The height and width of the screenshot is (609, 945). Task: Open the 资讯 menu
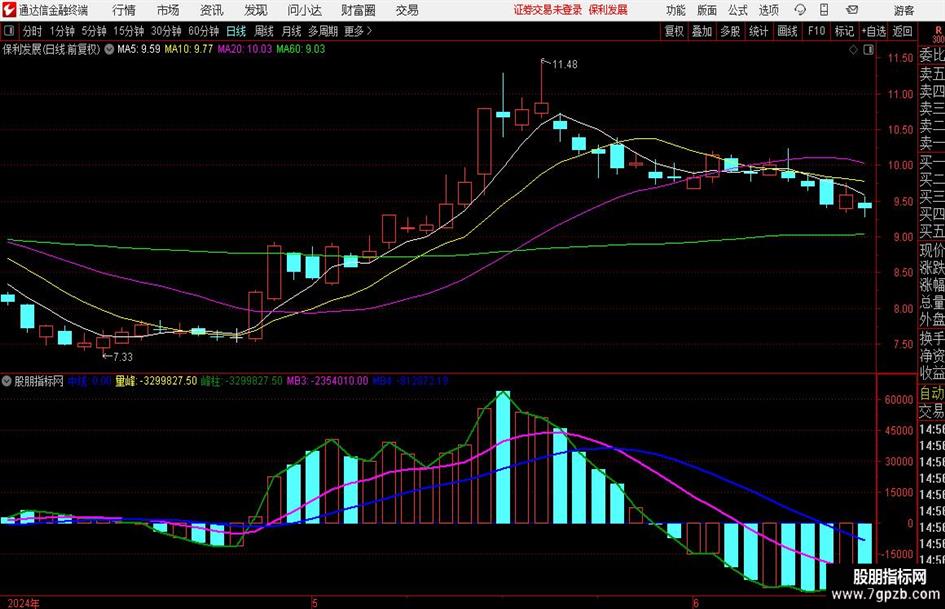[212, 10]
